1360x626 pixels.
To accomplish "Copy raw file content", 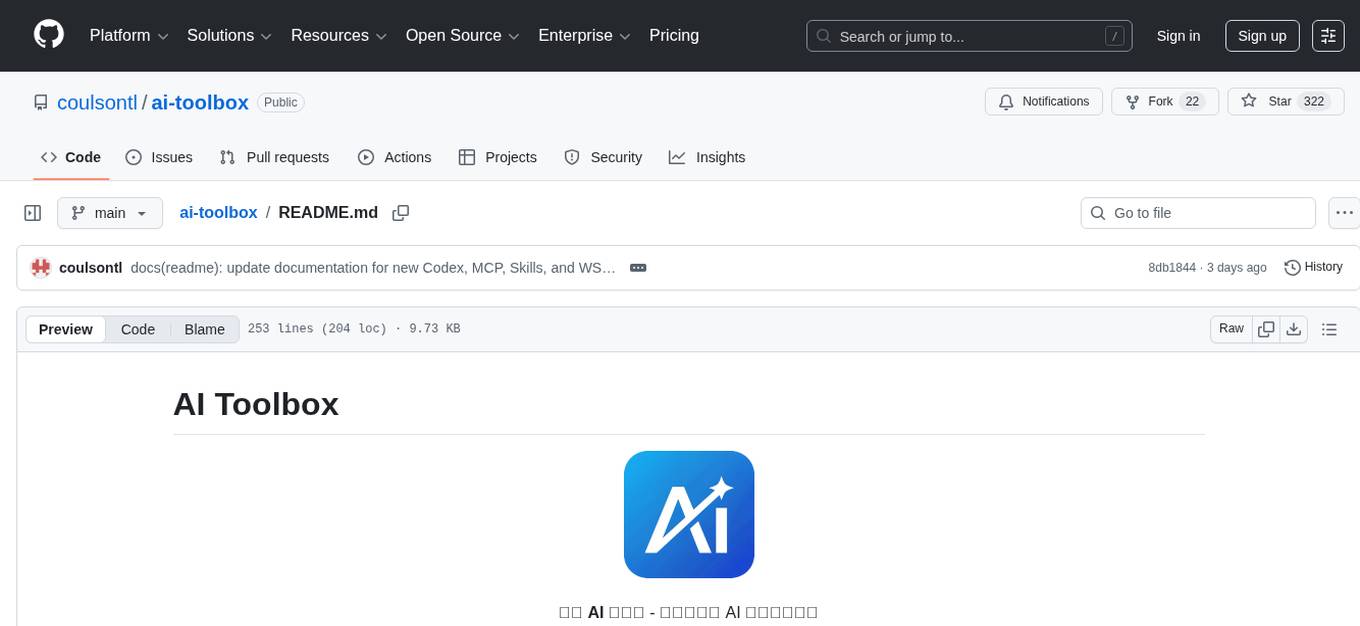I will pyautogui.click(x=1266, y=328).
